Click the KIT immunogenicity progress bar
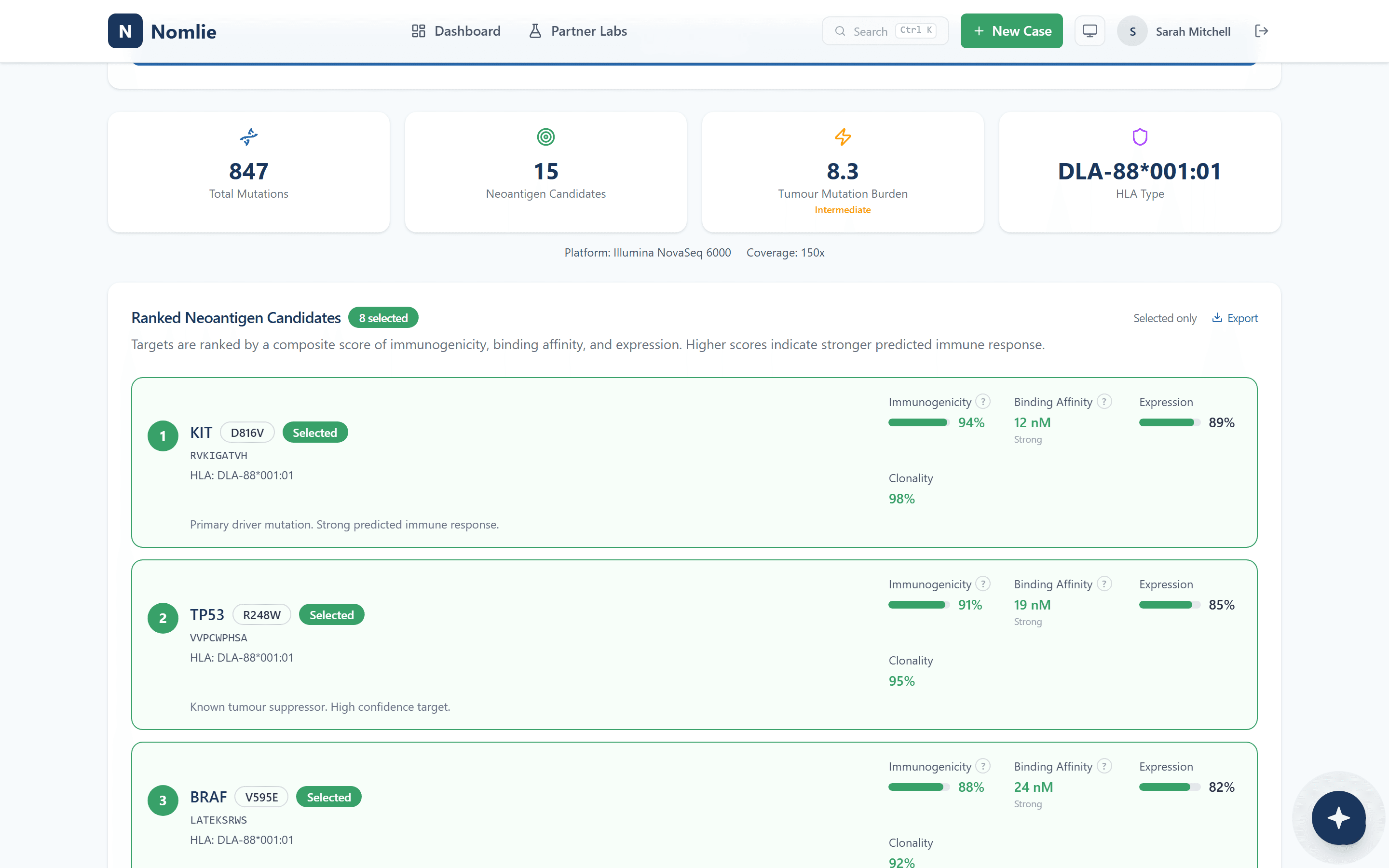The width and height of the screenshot is (1389, 868). [x=918, y=422]
